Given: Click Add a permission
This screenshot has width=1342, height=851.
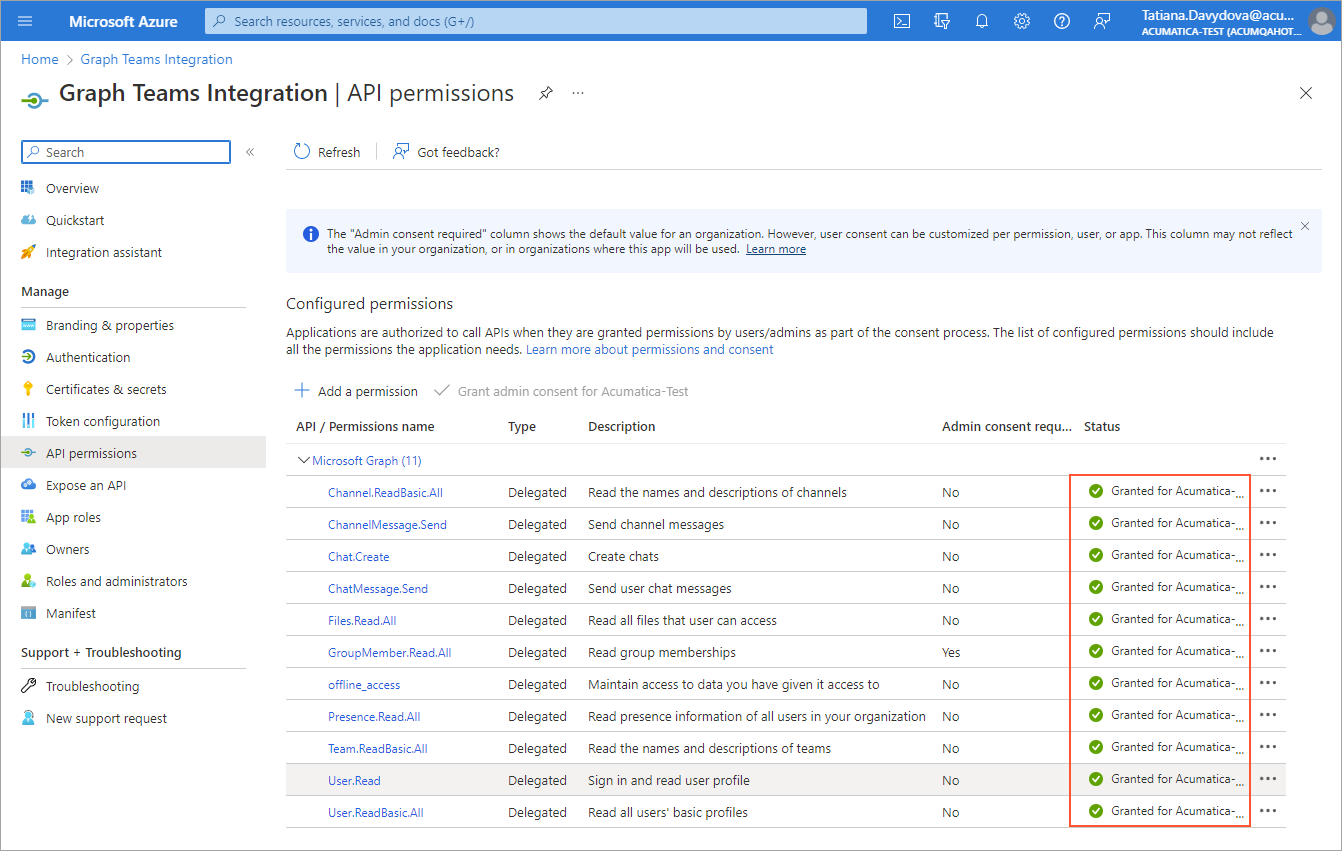Looking at the screenshot, I should pos(356,391).
